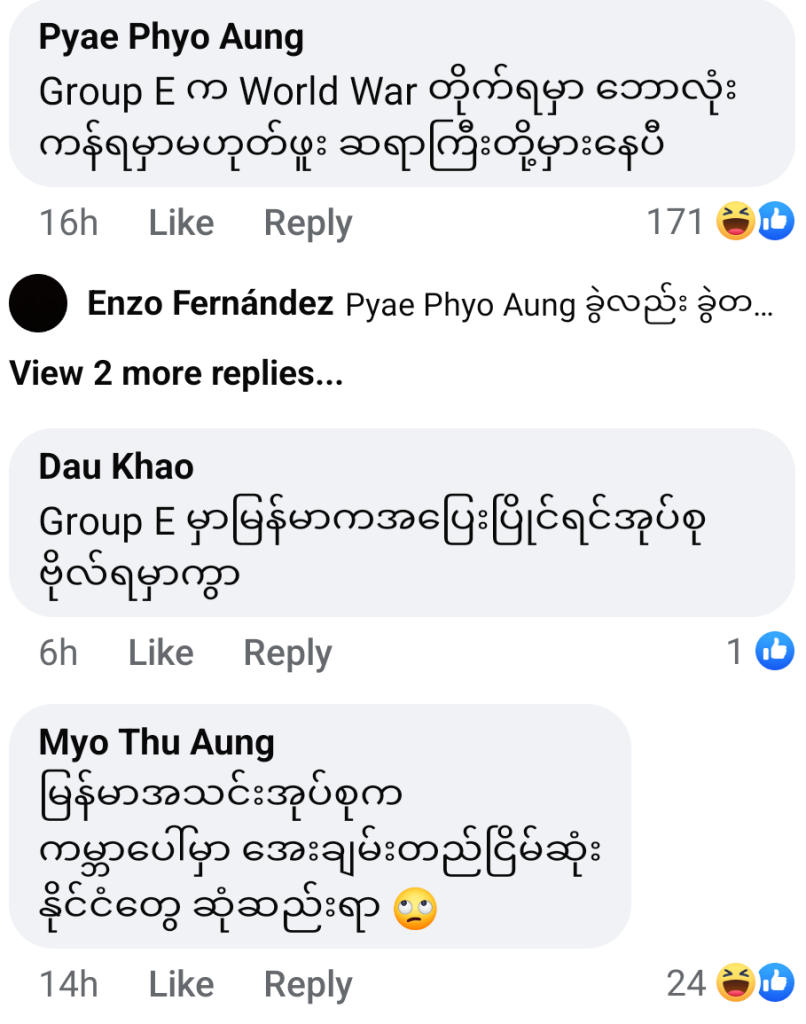Open Enzo Fernández's black profile picture
The image size is (806, 1024).
[38, 304]
